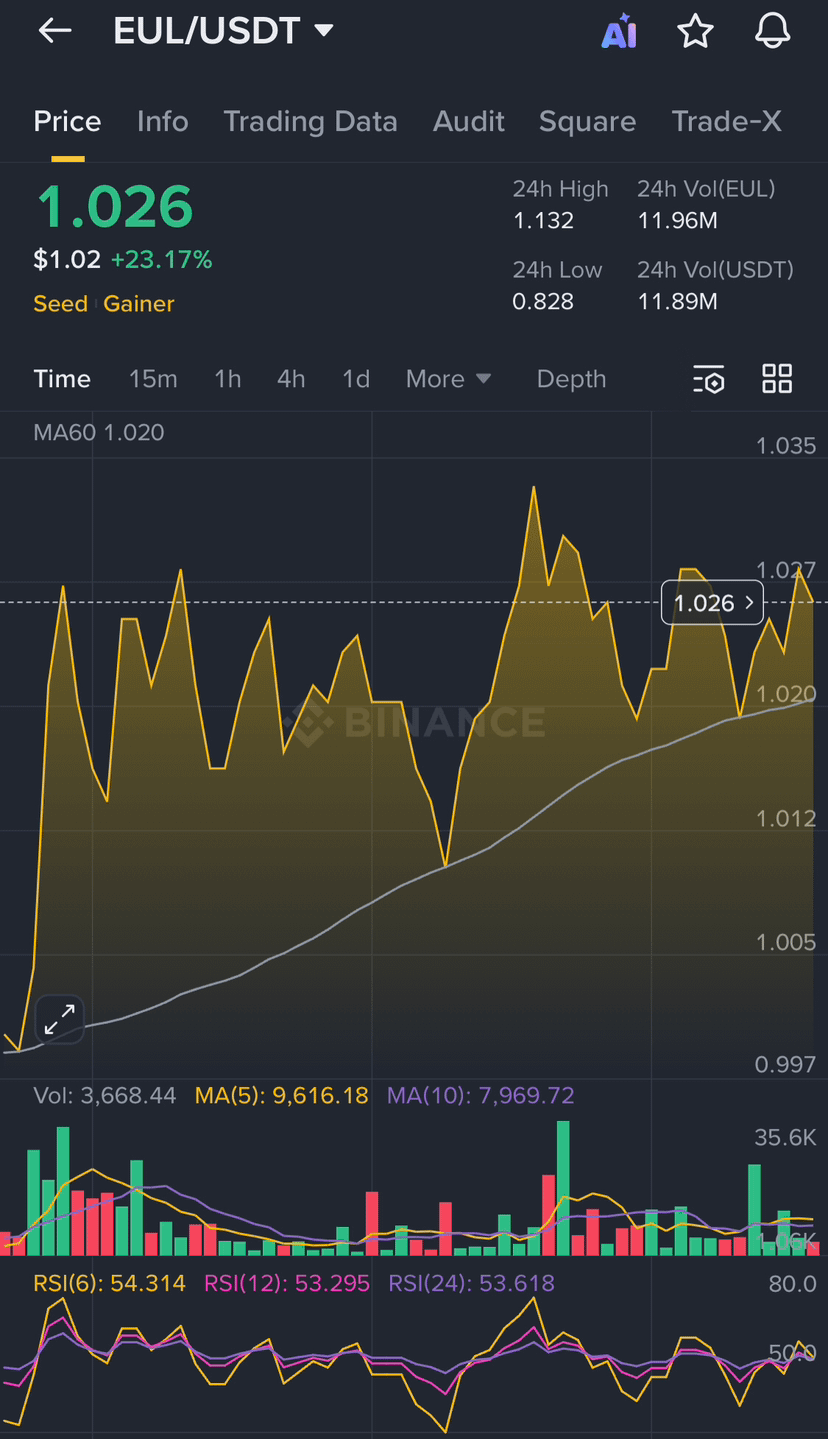Tap the 80.0 RSI axis label

coord(793,1284)
